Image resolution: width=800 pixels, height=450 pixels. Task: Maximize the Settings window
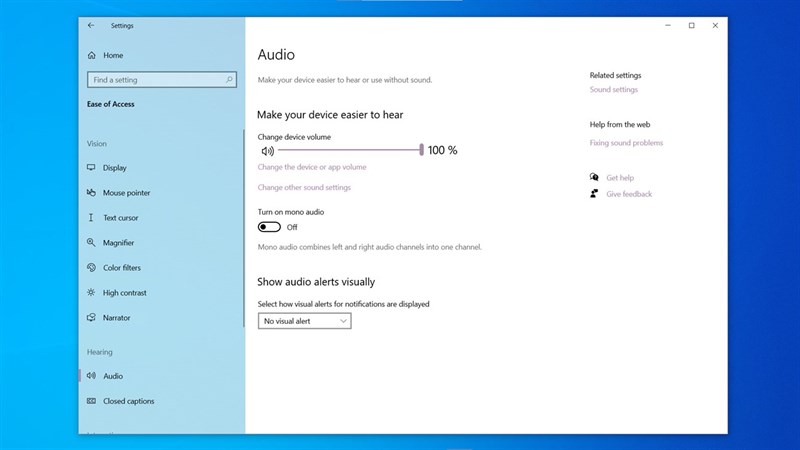click(691, 25)
